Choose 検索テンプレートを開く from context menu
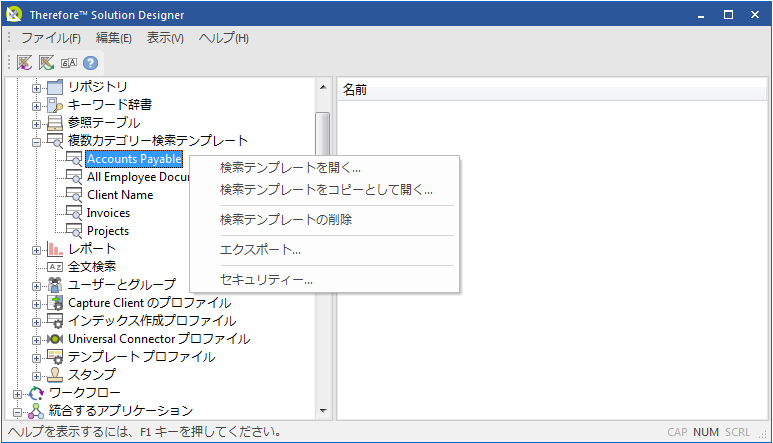The height and width of the screenshot is (443, 773). pyautogui.click(x=290, y=168)
